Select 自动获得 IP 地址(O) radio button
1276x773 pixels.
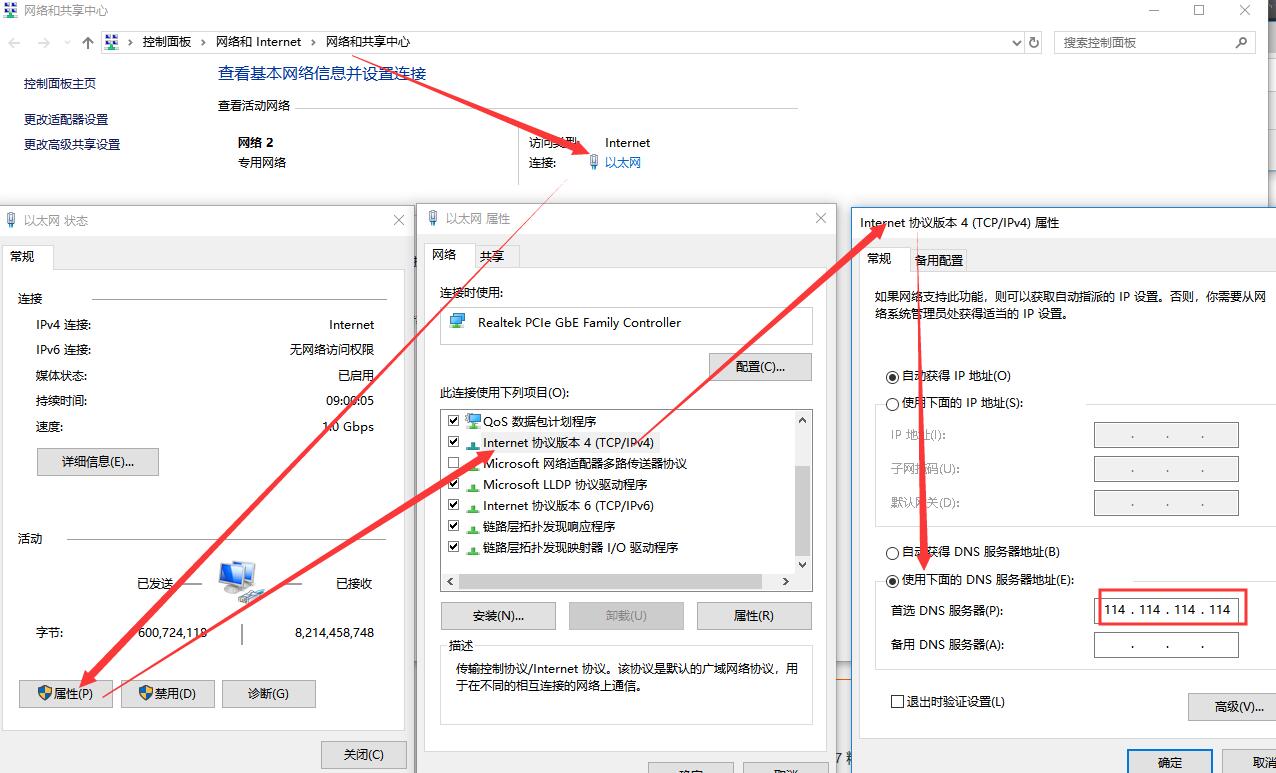(x=893, y=377)
